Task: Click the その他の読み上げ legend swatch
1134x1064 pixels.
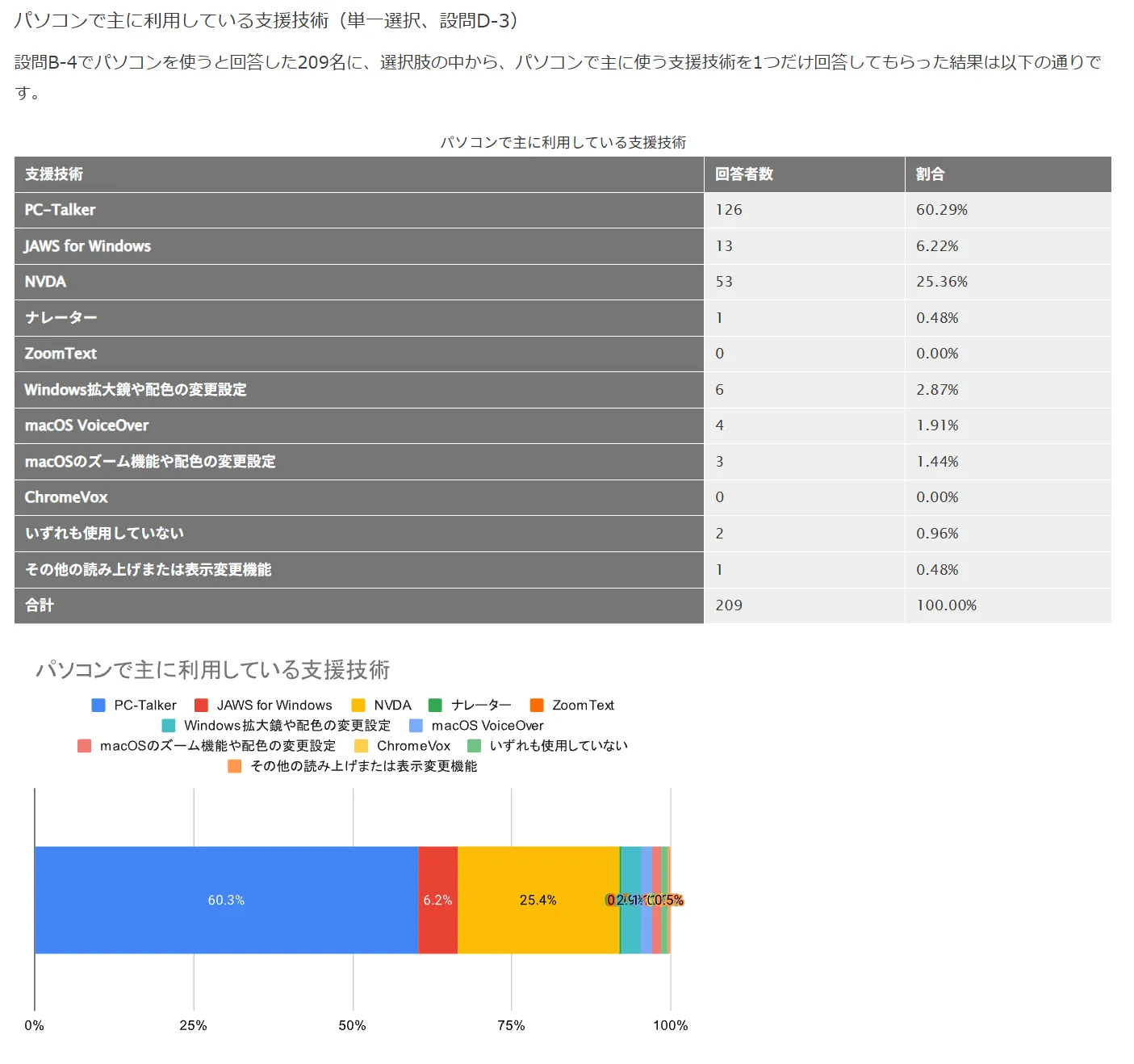Action: point(235,766)
